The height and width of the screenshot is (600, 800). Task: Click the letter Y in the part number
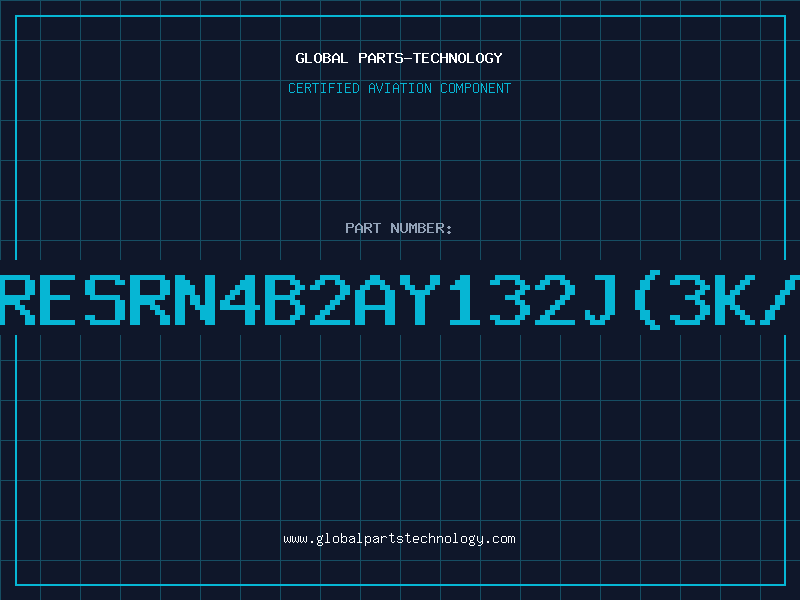(x=420, y=300)
